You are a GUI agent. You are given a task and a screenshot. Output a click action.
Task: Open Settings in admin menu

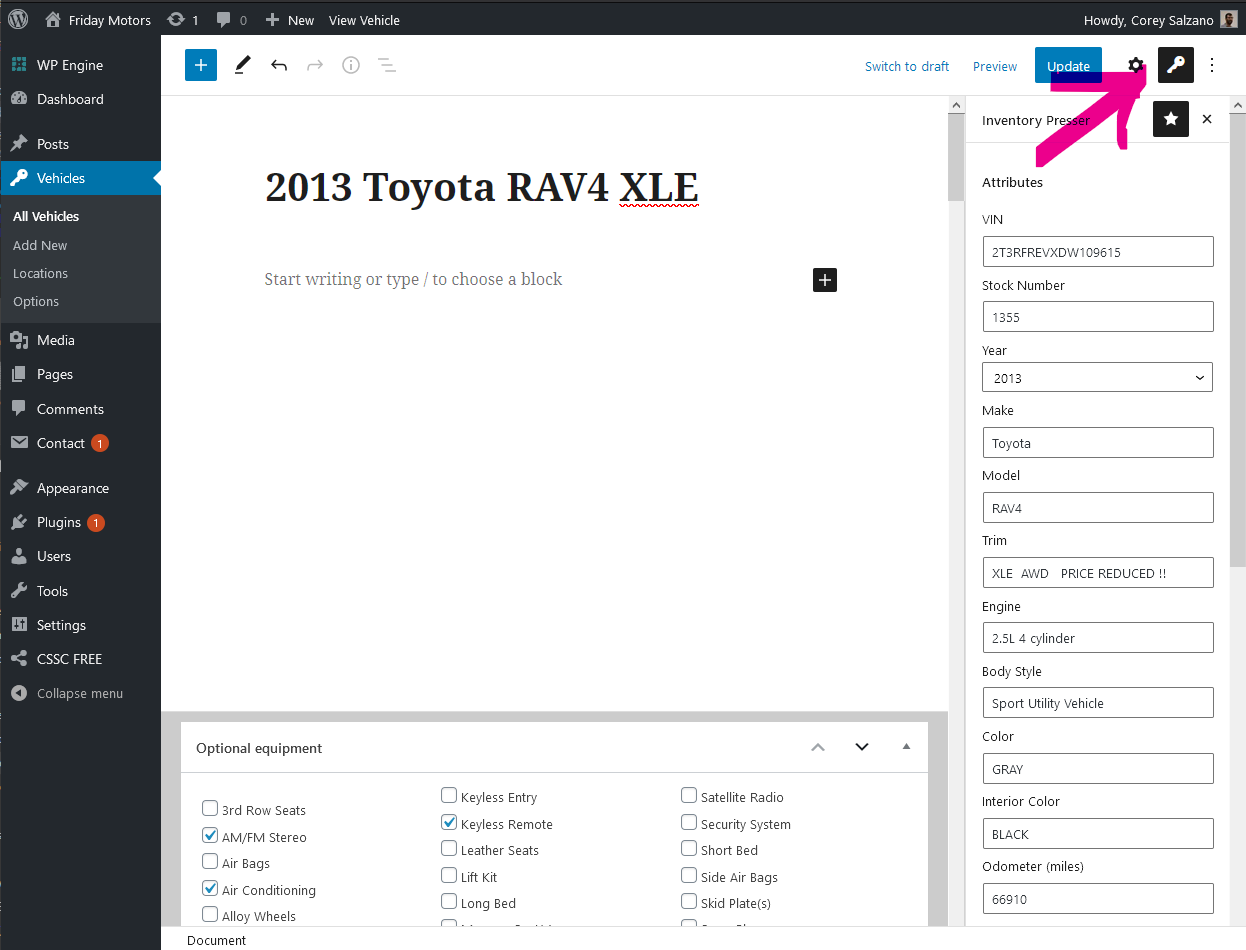(80, 625)
